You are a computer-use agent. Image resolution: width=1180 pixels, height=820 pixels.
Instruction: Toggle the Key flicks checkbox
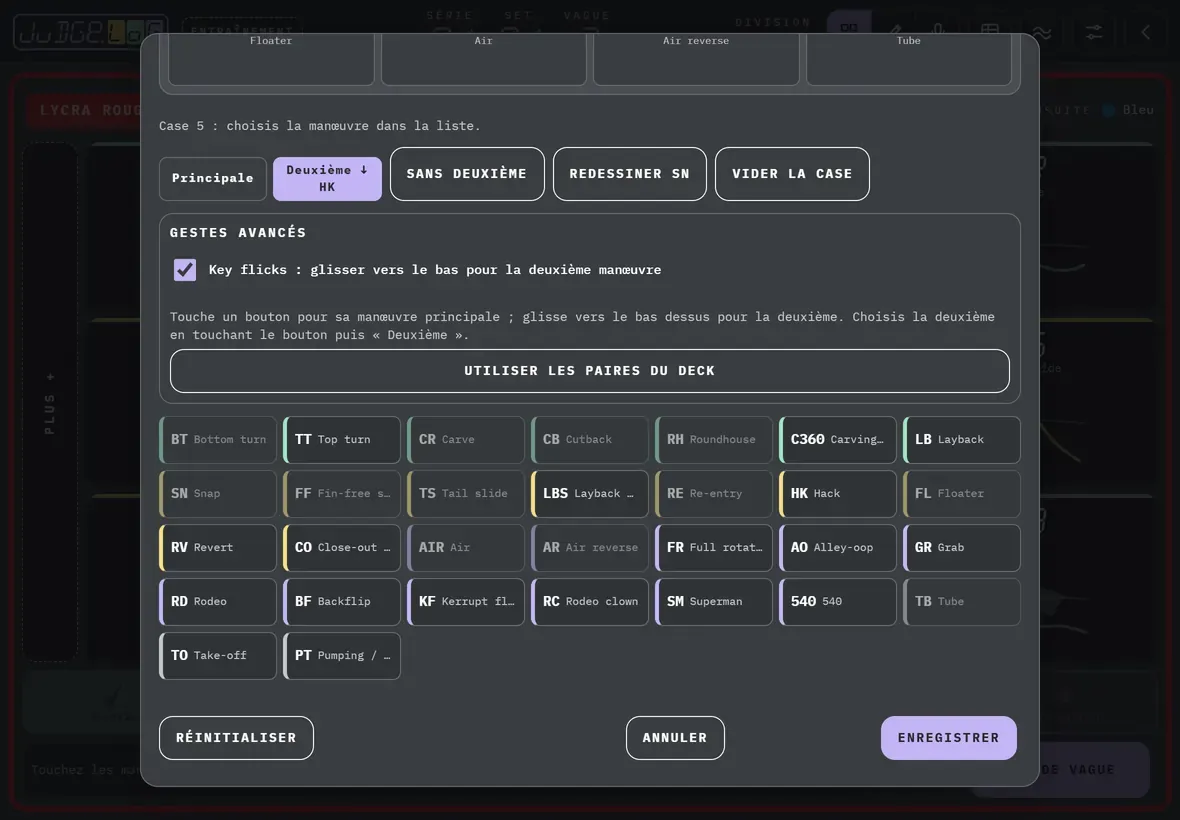(184, 269)
